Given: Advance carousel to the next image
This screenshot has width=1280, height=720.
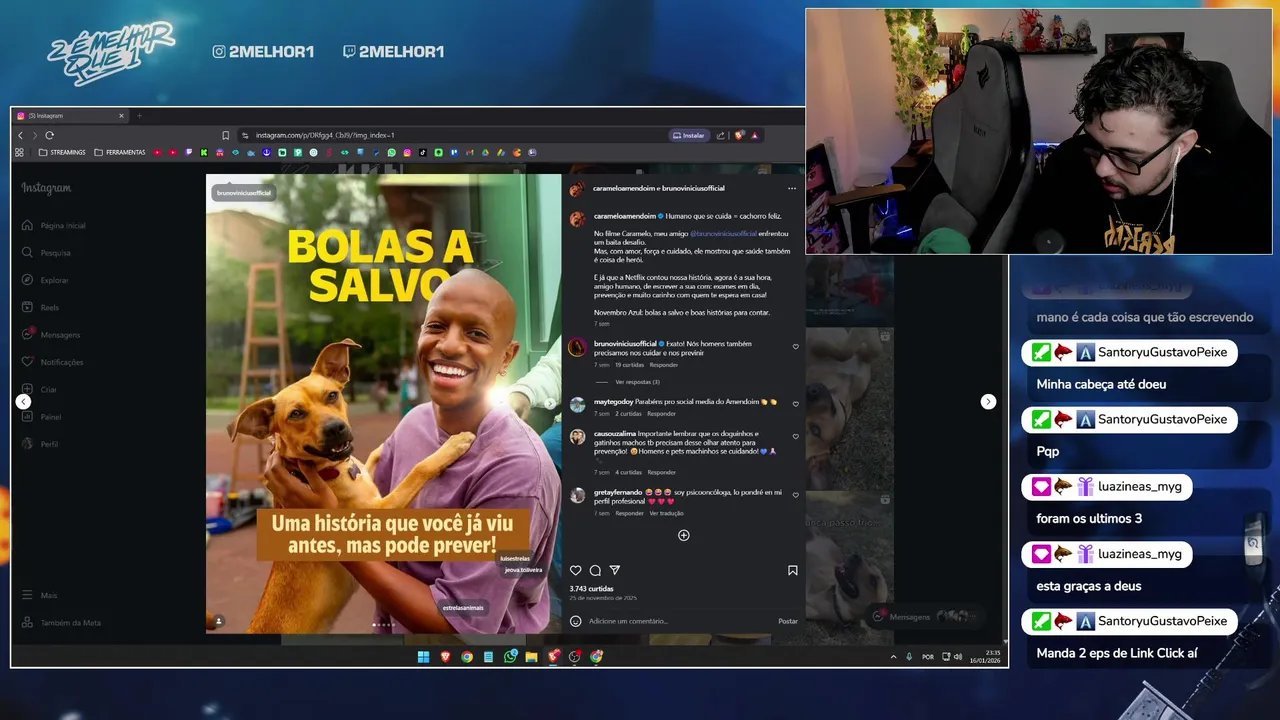Looking at the screenshot, I should click(549, 403).
